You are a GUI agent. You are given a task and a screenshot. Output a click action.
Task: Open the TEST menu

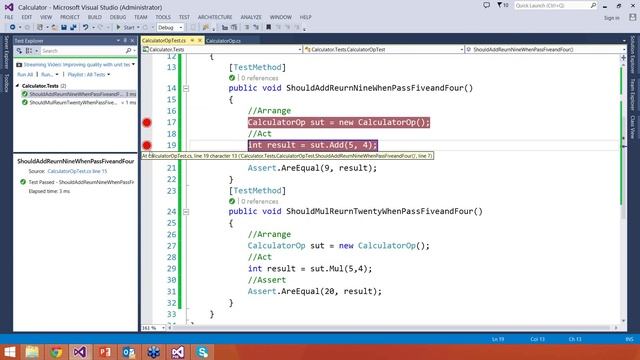pyautogui.click(x=184, y=17)
